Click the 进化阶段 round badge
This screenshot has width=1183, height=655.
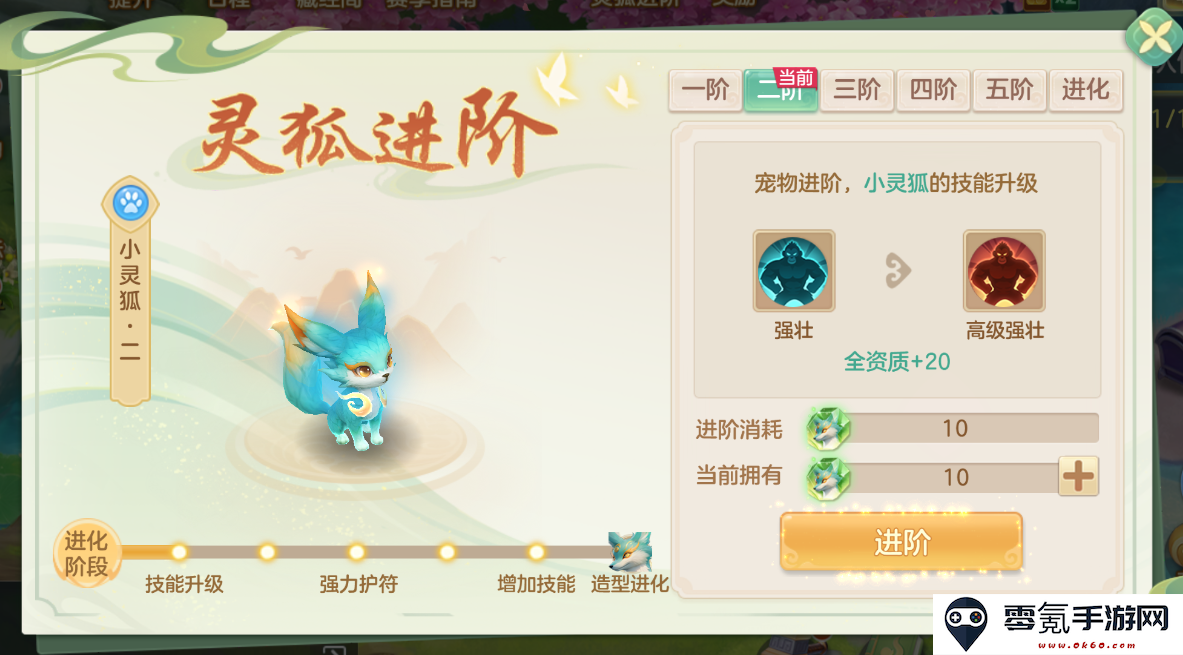pyautogui.click(x=87, y=553)
